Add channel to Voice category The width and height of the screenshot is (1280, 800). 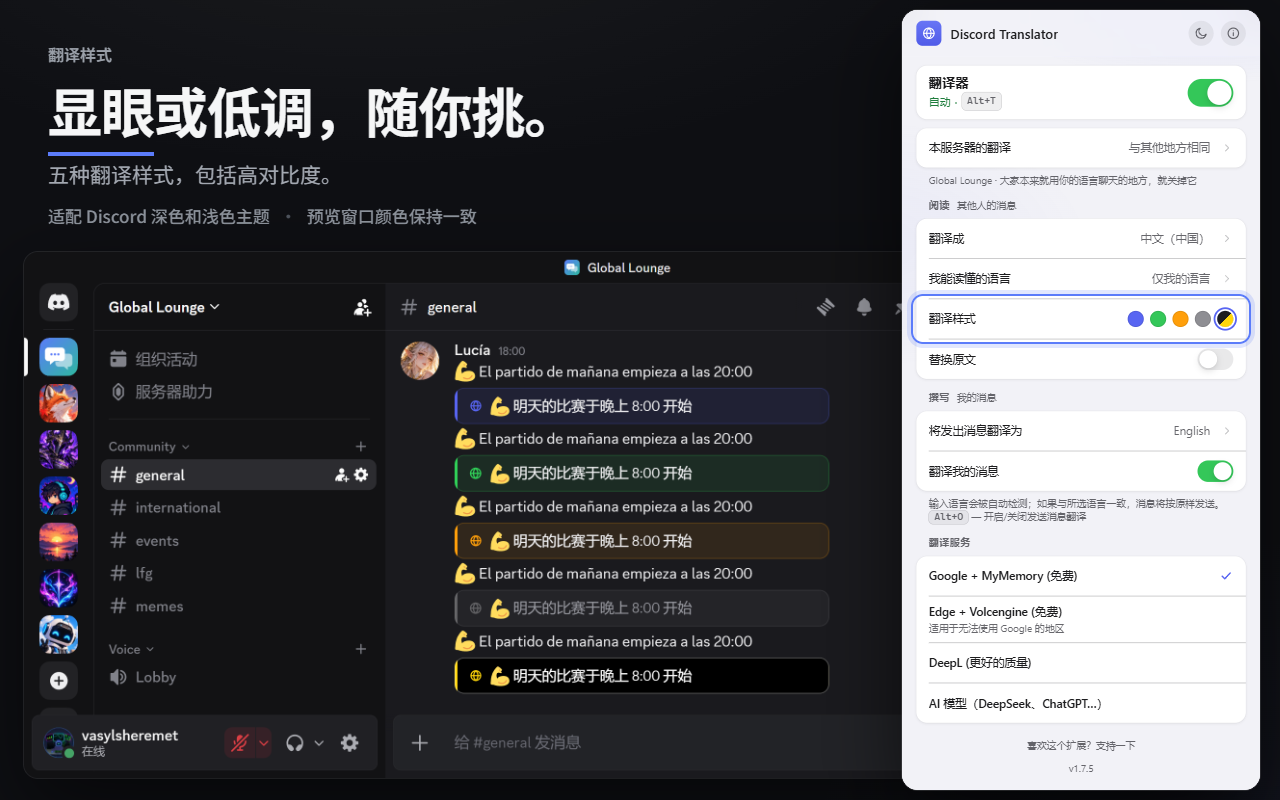click(x=361, y=649)
